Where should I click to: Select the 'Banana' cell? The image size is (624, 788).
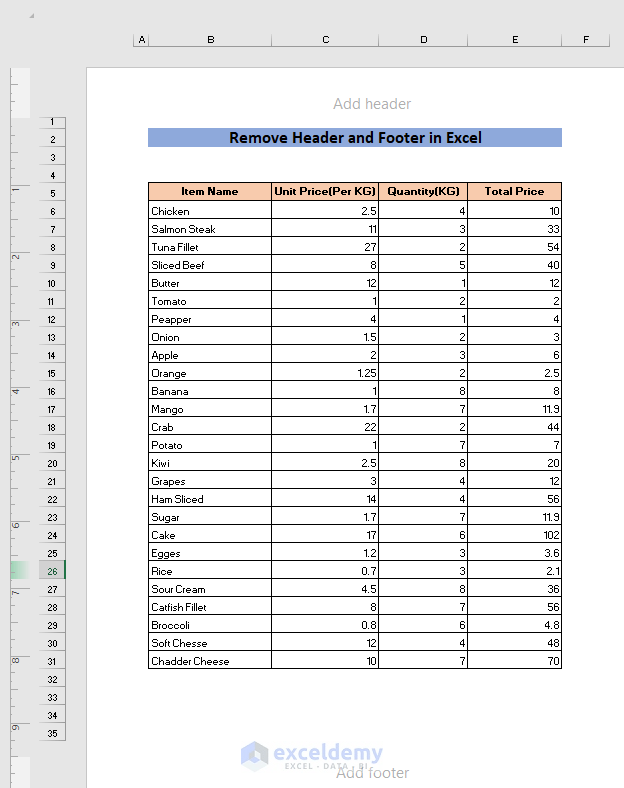(x=210, y=391)
